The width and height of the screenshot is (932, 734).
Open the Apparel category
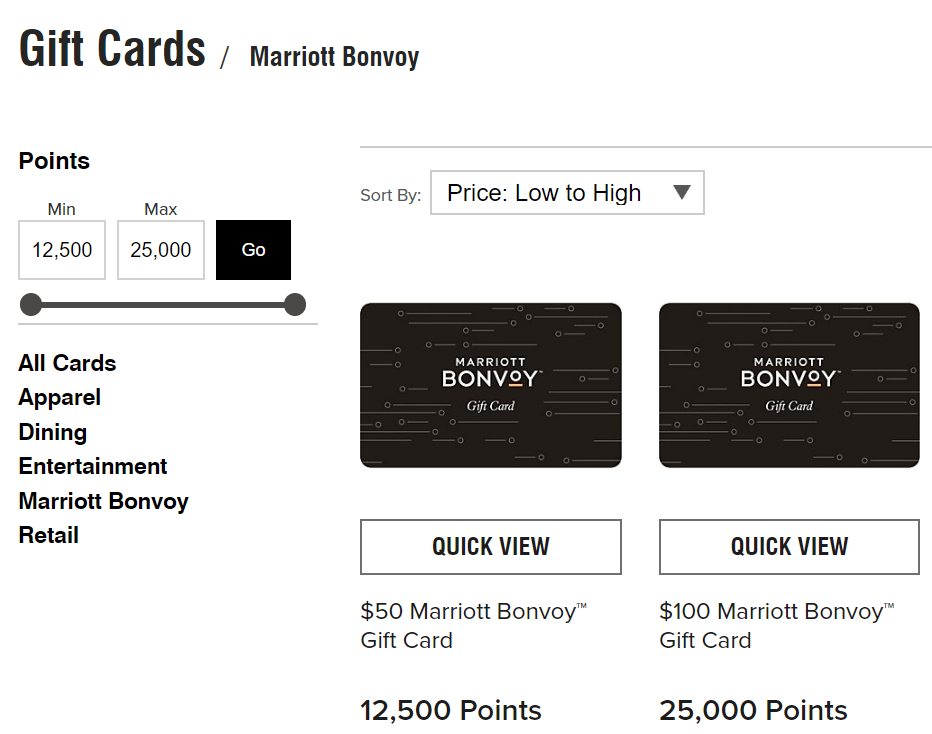click(59, 398)
